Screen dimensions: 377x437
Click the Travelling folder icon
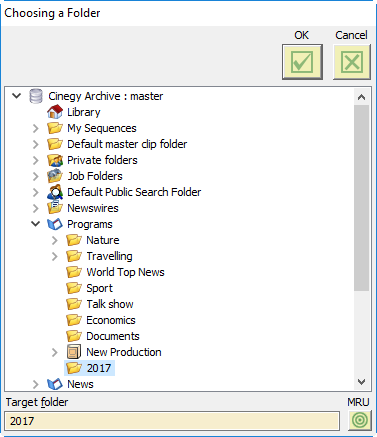click(74, 256)
